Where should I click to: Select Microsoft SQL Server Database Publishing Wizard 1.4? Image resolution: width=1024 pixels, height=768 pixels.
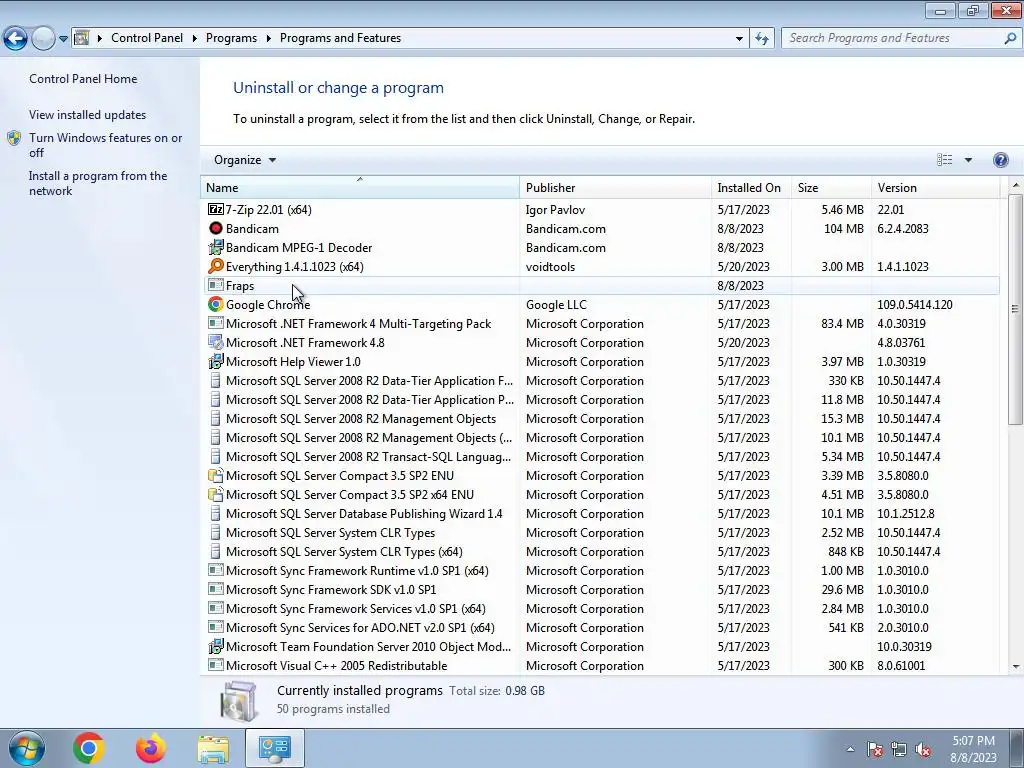[x=600, y=513]
